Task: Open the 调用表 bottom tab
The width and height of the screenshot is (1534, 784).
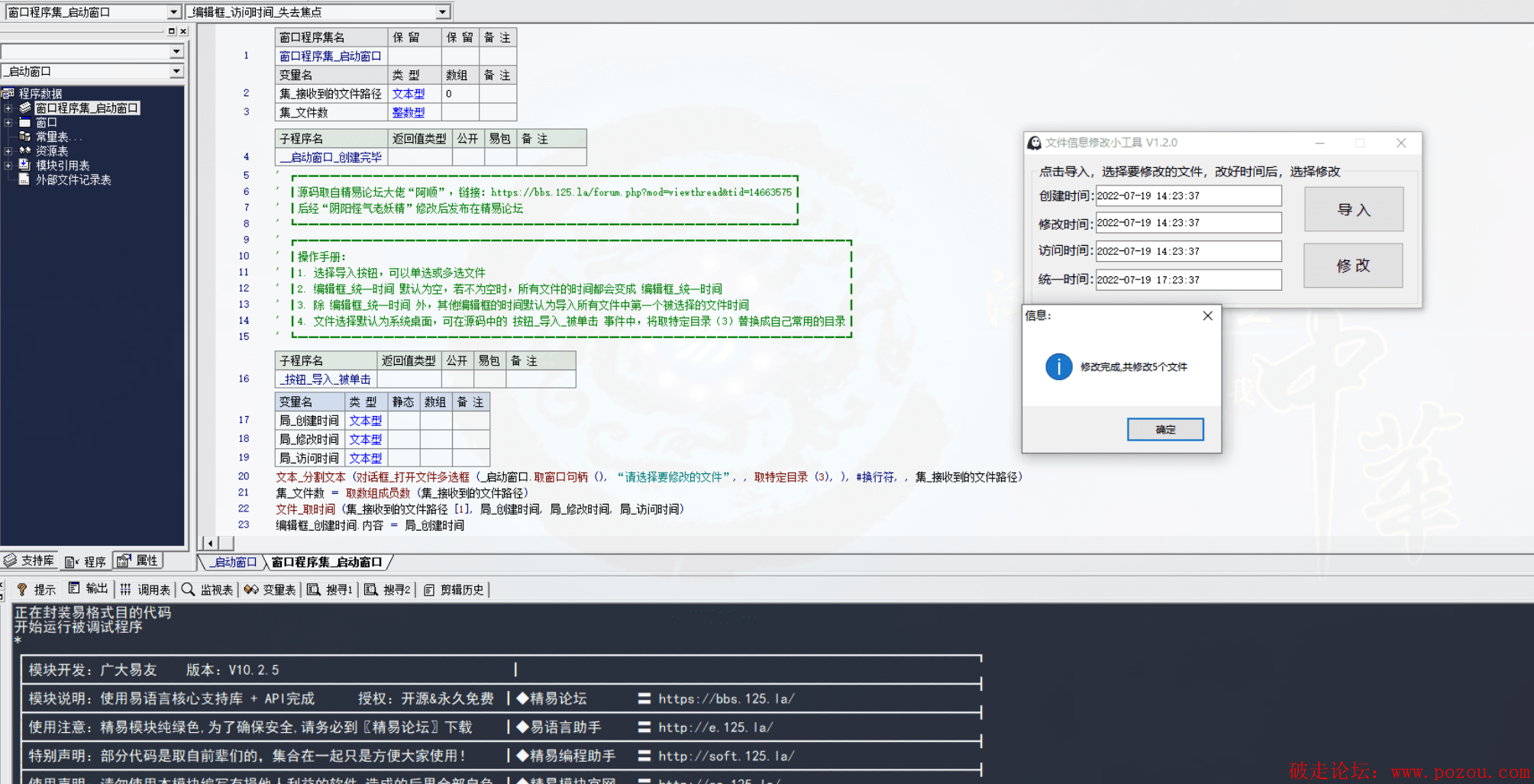Action: [x=145, y=589]
